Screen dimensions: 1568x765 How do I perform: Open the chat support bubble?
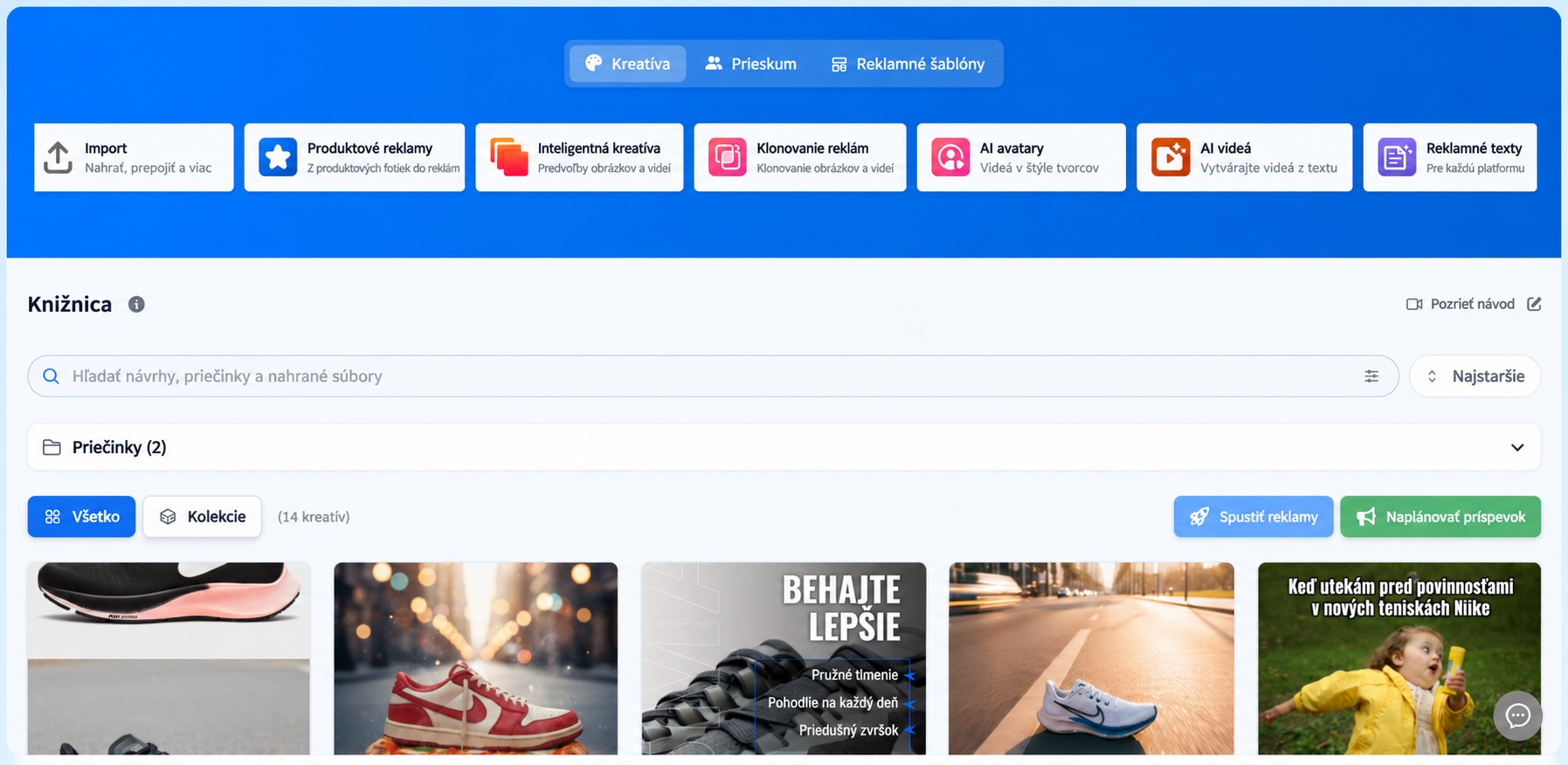1517,716
